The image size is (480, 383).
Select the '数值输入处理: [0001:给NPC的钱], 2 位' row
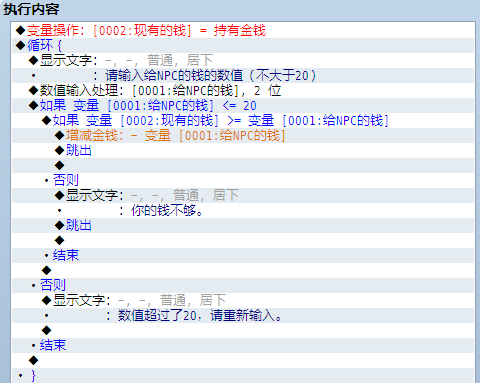[243, 90]
